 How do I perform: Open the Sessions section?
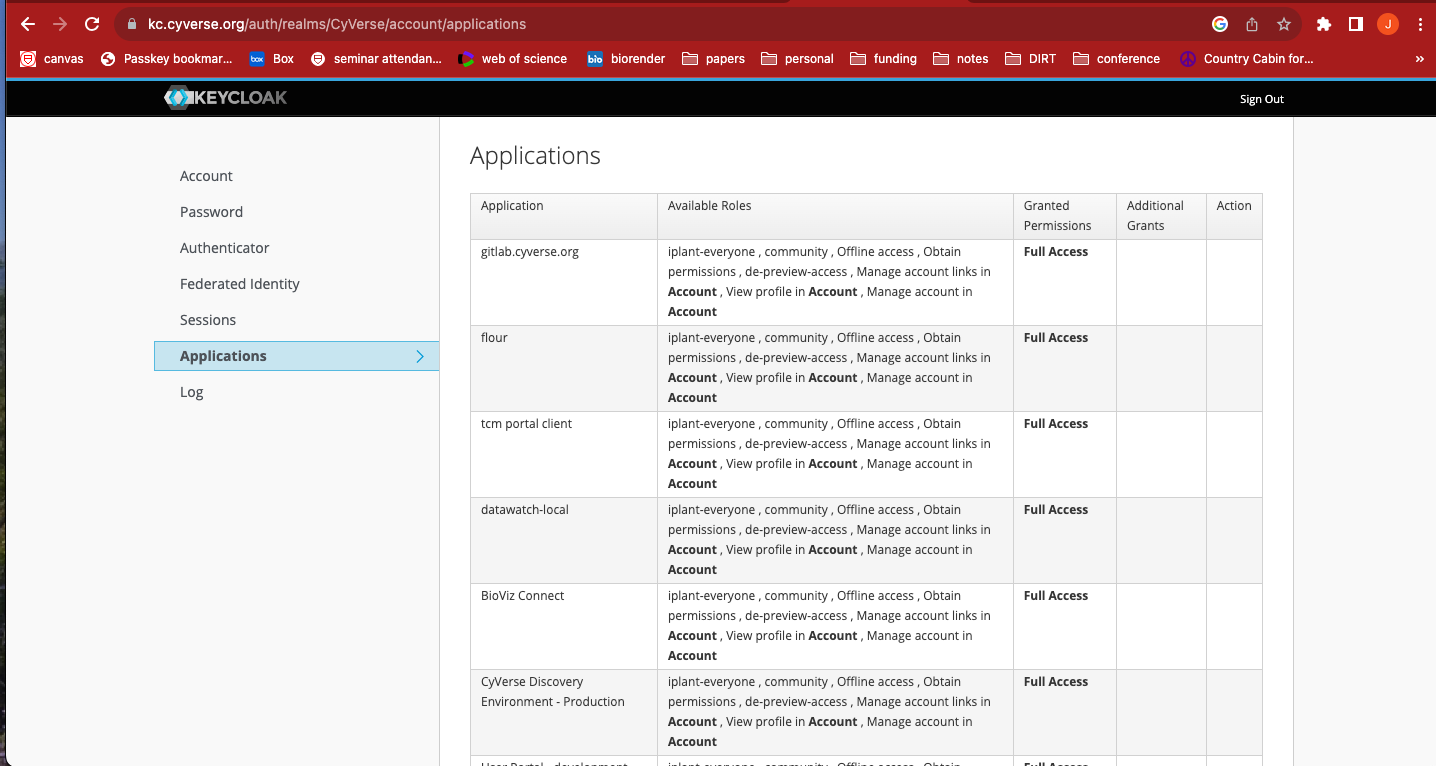208,320
